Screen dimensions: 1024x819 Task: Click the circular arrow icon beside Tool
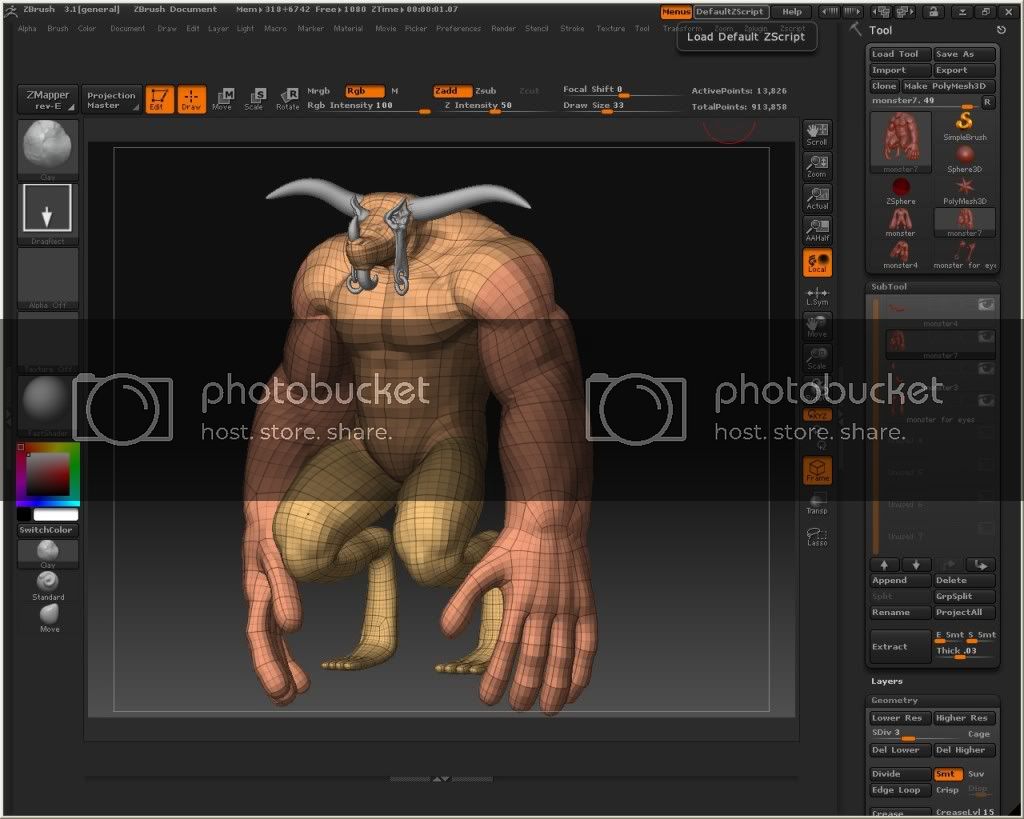1001,30
